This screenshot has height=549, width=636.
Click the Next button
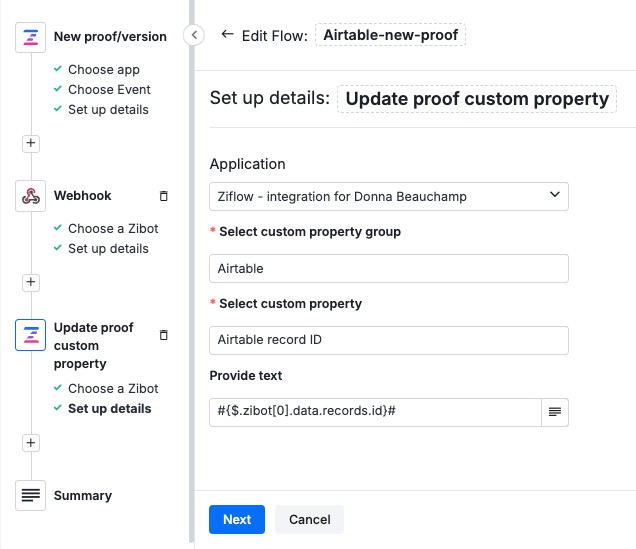237,519
